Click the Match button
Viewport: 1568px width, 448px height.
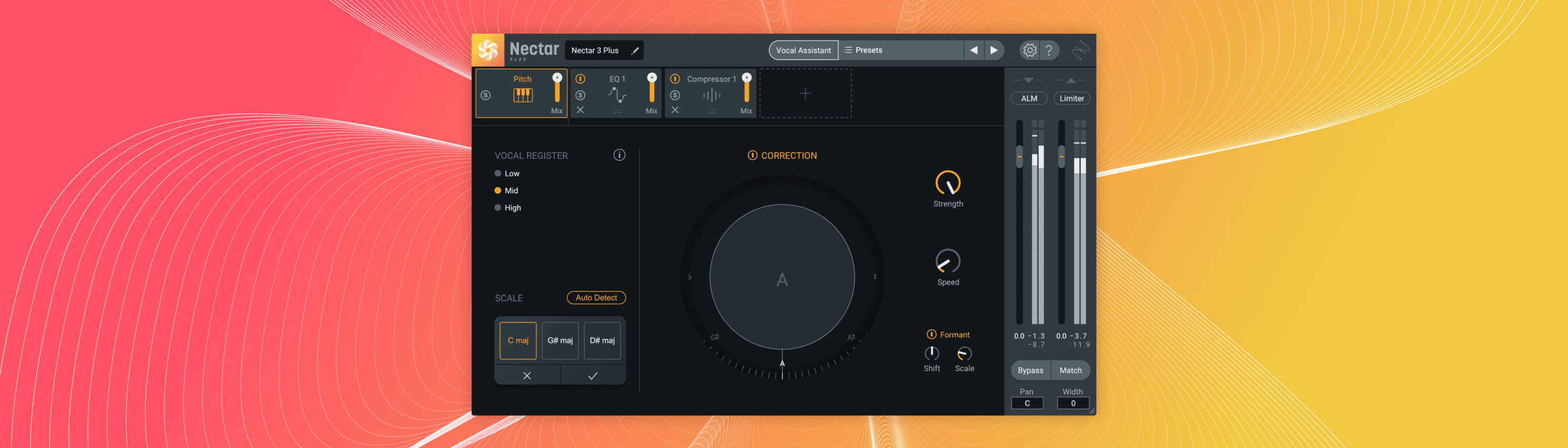(x=1071, y=370)
